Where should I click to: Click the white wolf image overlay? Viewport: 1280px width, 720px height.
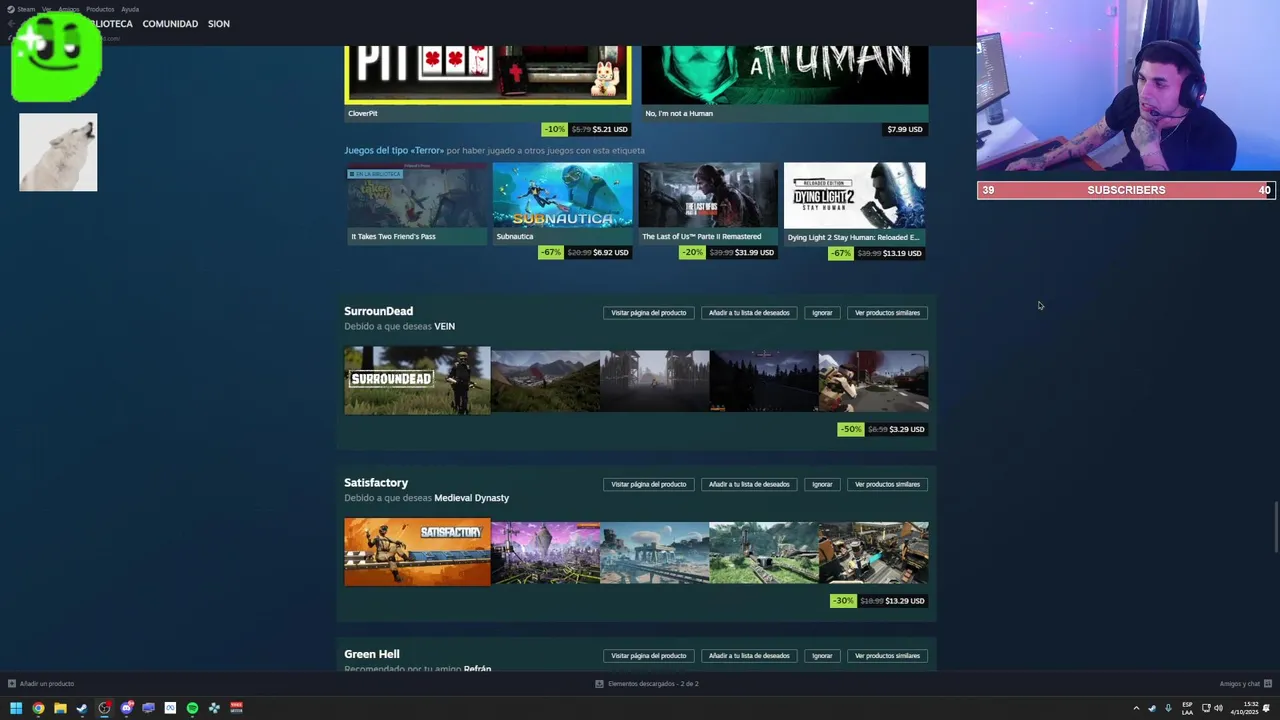coord(58,152)
